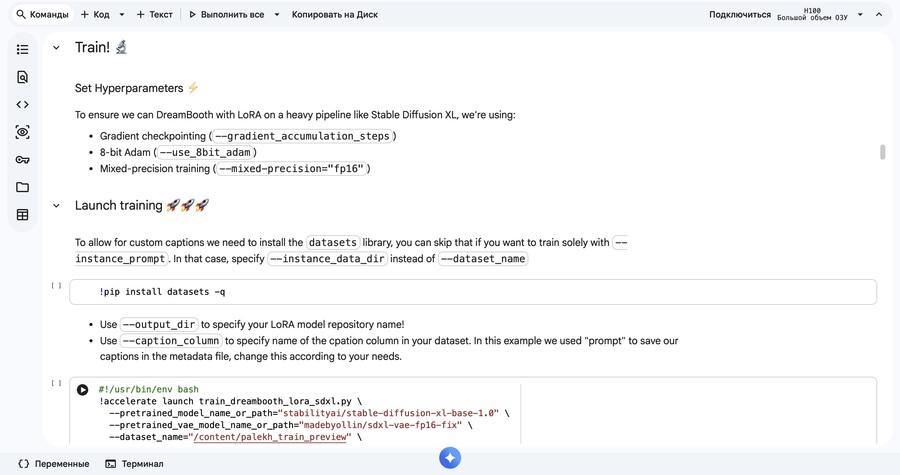Screen dimensions: 900x475
Task: Open the runtime options dropdown arrow
Action: coord(860,14)
